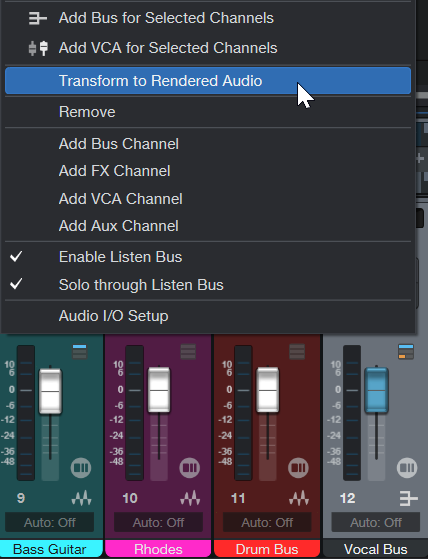
Task: Click the Bass Guitar instrument waveform icon
Action: 82,498
